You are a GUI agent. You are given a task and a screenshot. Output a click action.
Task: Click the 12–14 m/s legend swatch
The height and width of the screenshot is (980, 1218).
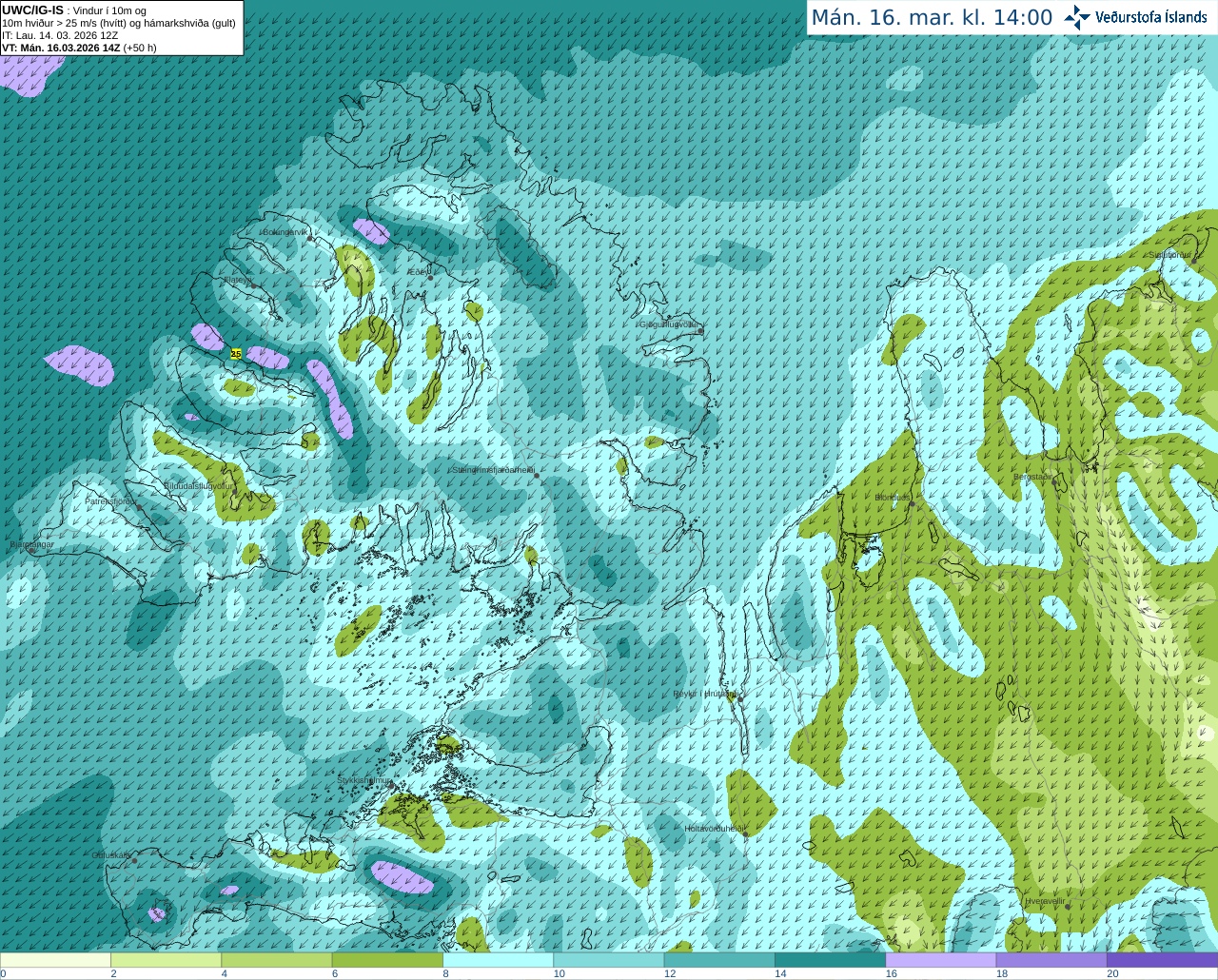pos(719,961)
